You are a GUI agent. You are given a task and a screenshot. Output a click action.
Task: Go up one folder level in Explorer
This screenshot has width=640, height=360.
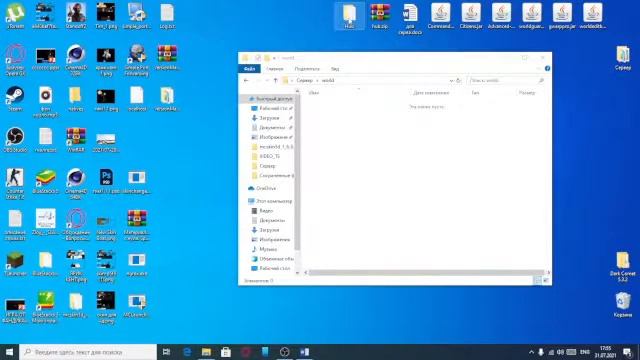276,80
